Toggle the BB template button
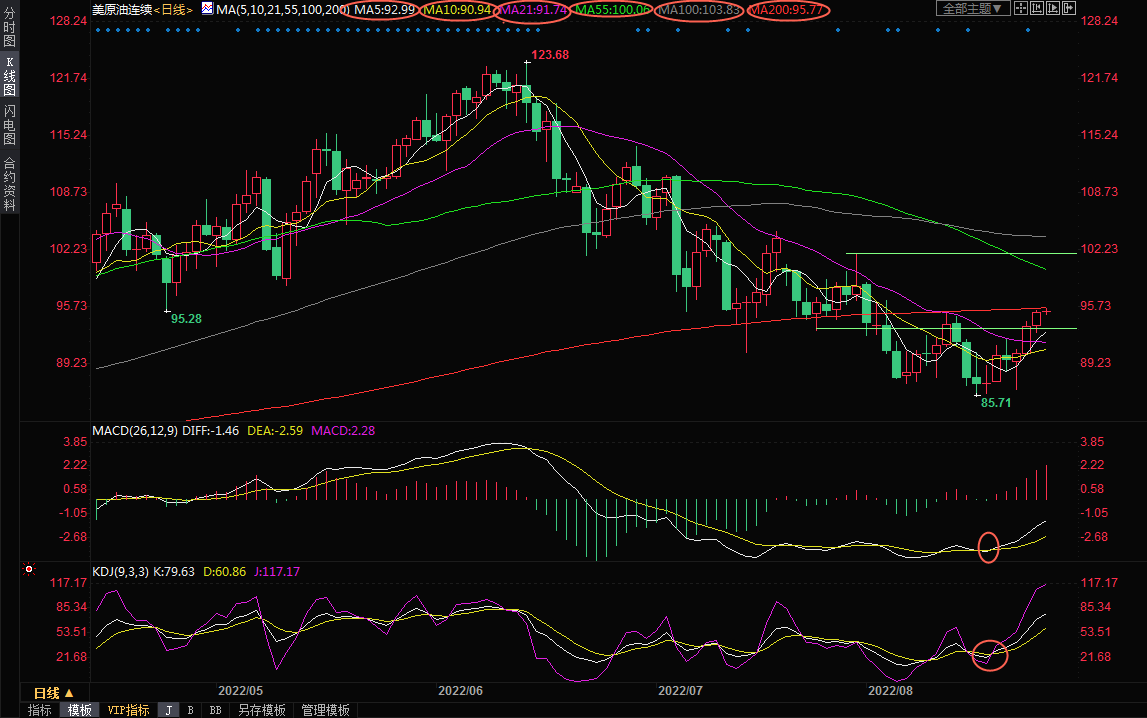 point(215,710)
